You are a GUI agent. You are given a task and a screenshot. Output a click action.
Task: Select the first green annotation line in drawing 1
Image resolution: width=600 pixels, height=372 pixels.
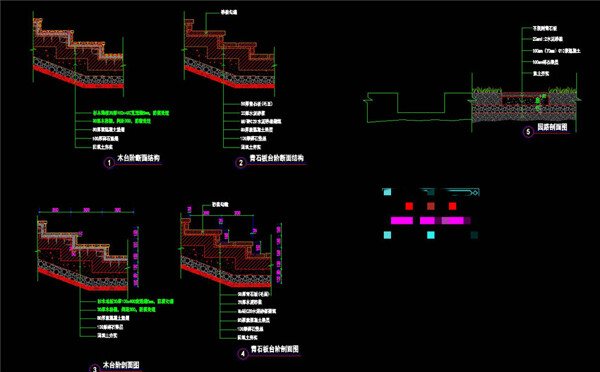pyautogui.click(x=131, y=113)
